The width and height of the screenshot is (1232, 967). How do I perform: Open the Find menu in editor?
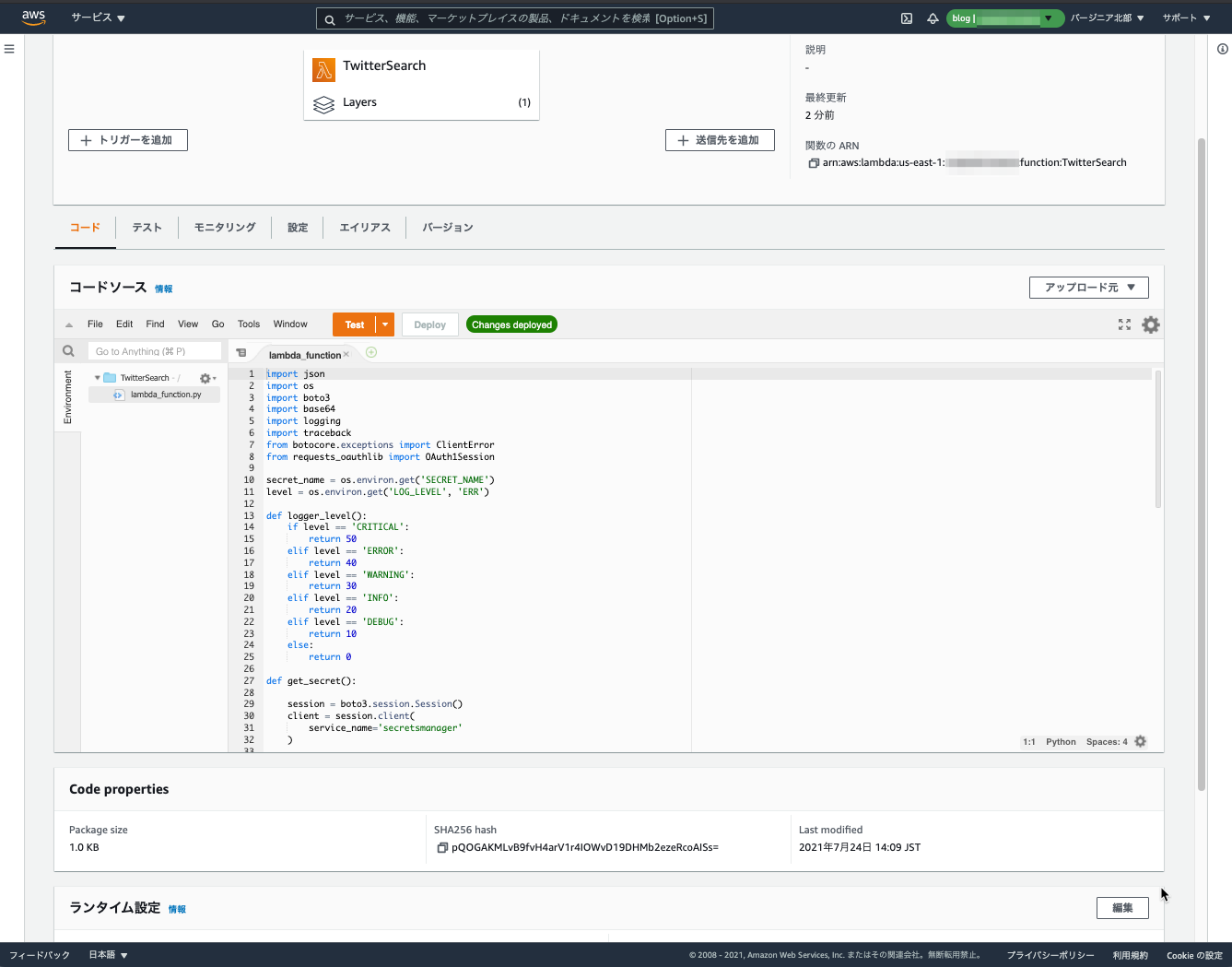[155, 324]
